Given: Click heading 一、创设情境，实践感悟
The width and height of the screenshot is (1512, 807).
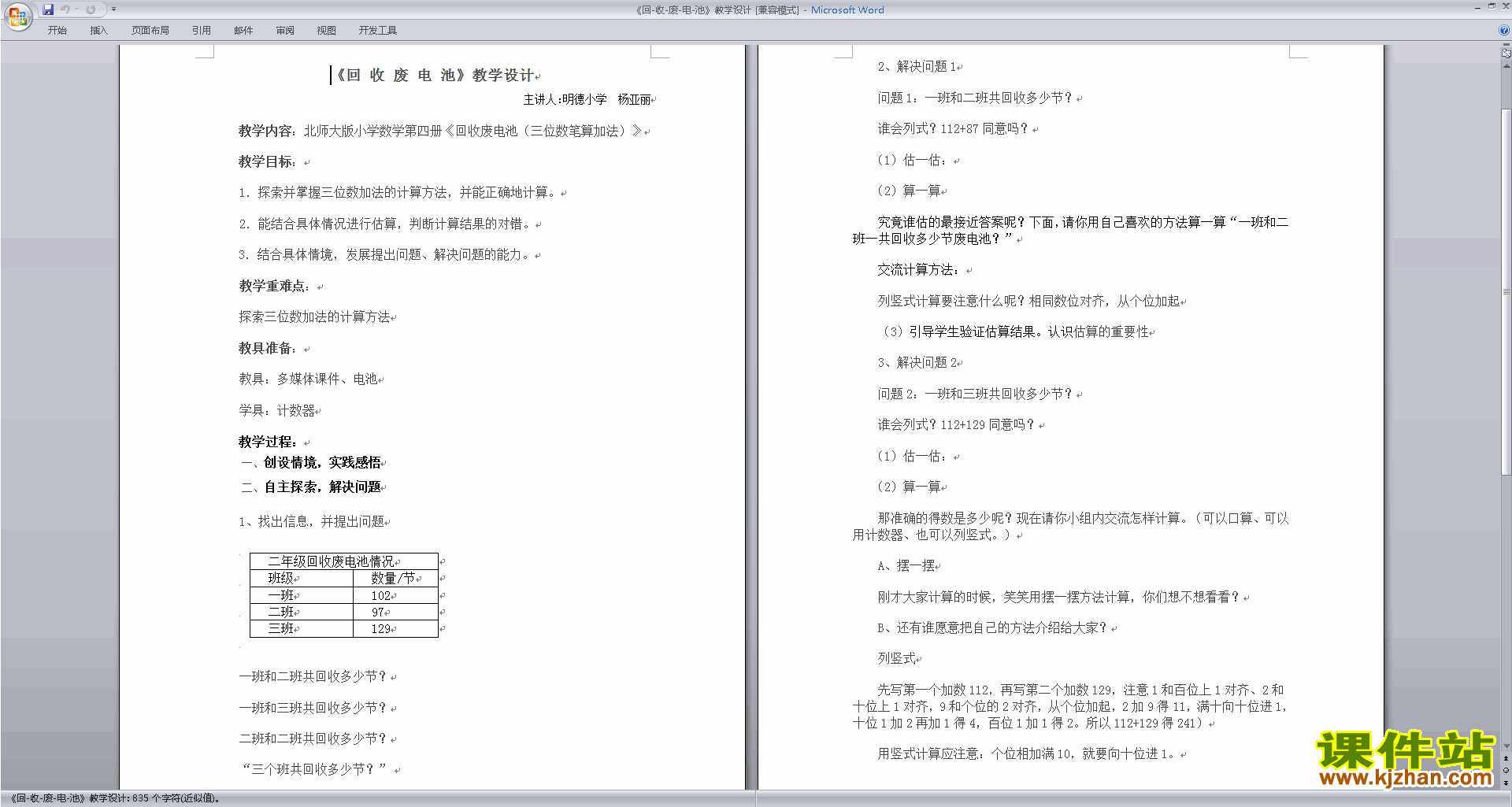Looking at the screenshot, I should pyautogui.click(x=311, y=463).
